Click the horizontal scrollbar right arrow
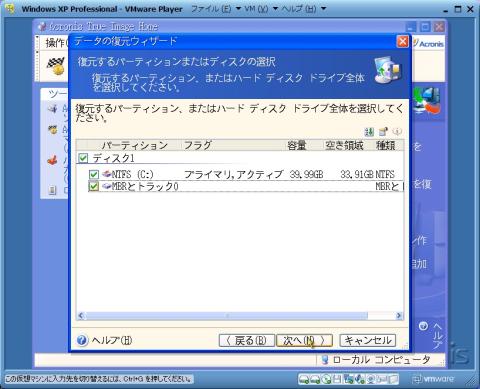This screenshot has height=389, width=480. [x=399, y=315]
